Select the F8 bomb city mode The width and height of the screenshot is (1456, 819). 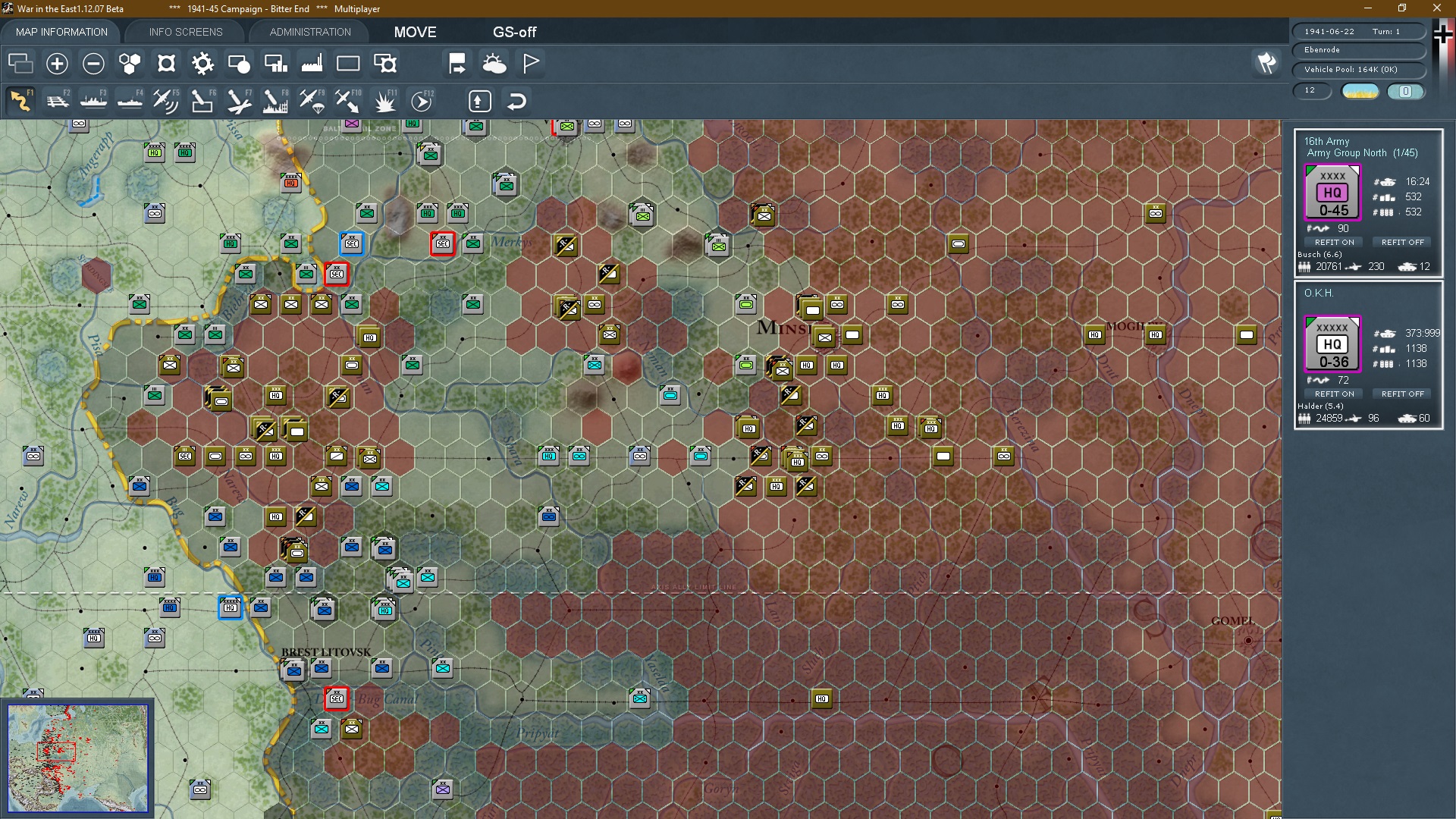[275, 101]
